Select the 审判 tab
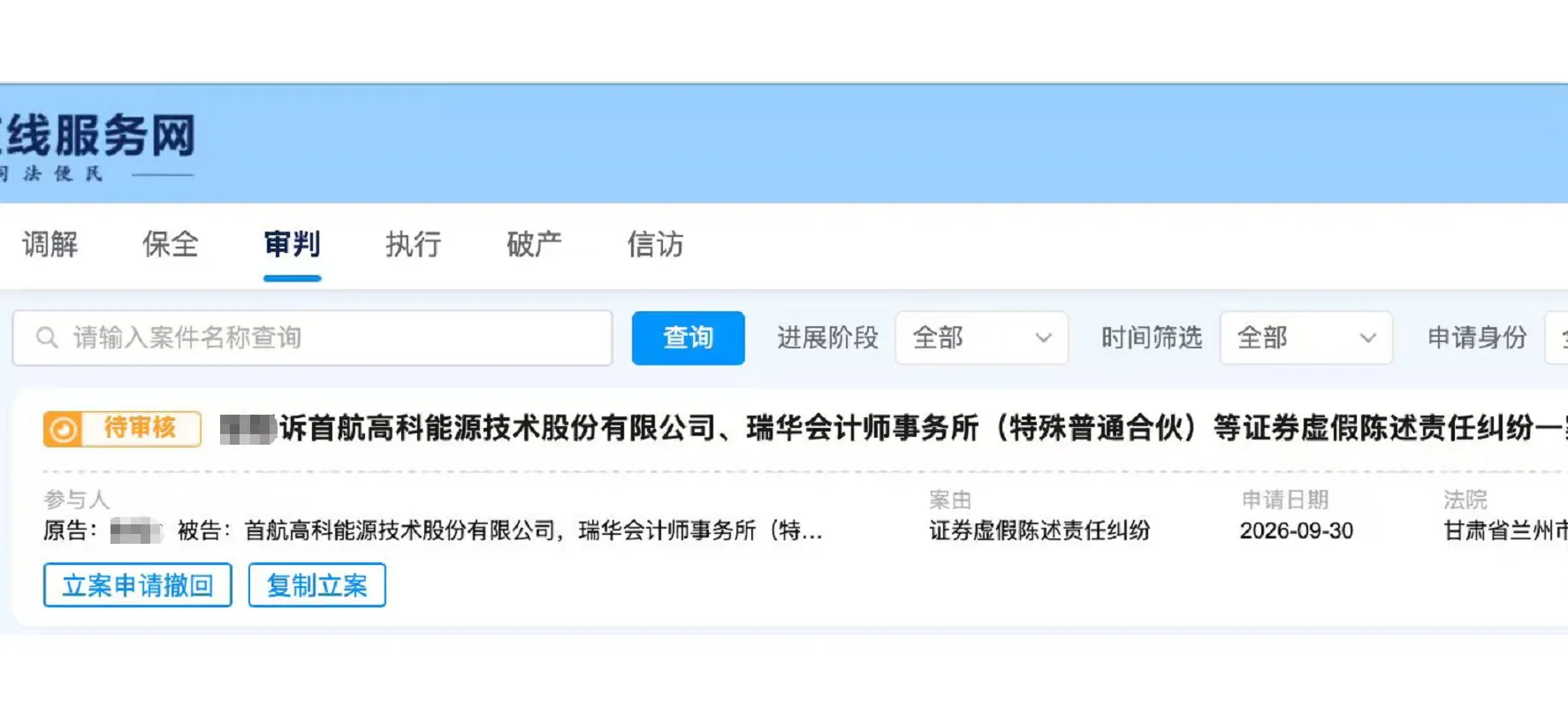This screenshot has width=1568, height=710. point(292,244)
